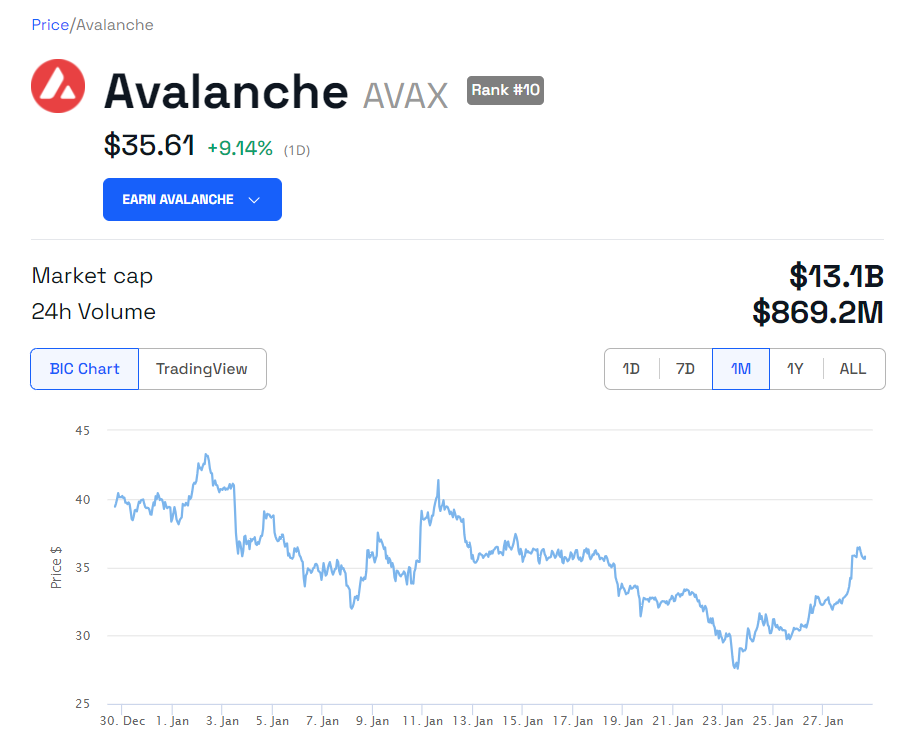Click the +9.14% daily change

[x=240, y=148]
